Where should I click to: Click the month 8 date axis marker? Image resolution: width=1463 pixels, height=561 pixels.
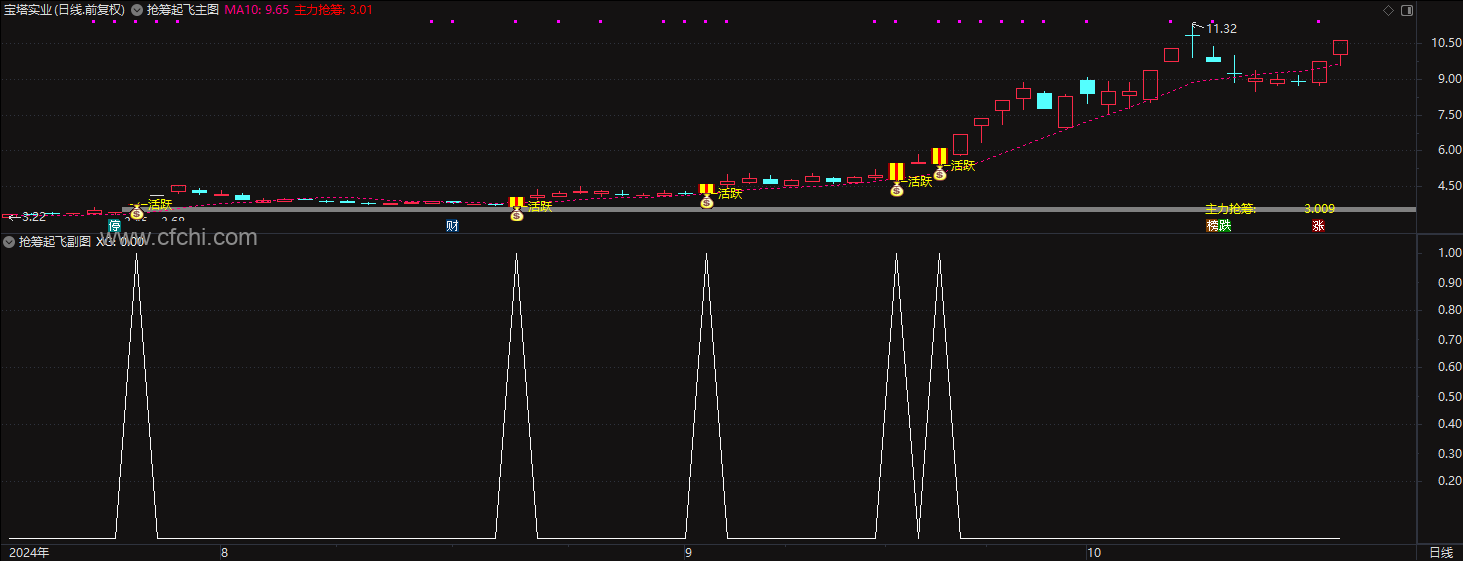[x=224, y=552]
